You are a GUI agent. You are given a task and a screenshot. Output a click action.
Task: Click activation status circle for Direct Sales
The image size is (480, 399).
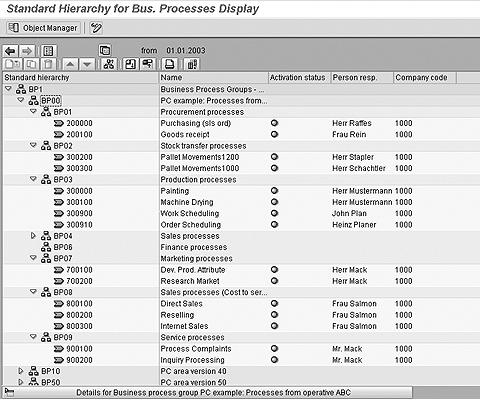(274, 303)
